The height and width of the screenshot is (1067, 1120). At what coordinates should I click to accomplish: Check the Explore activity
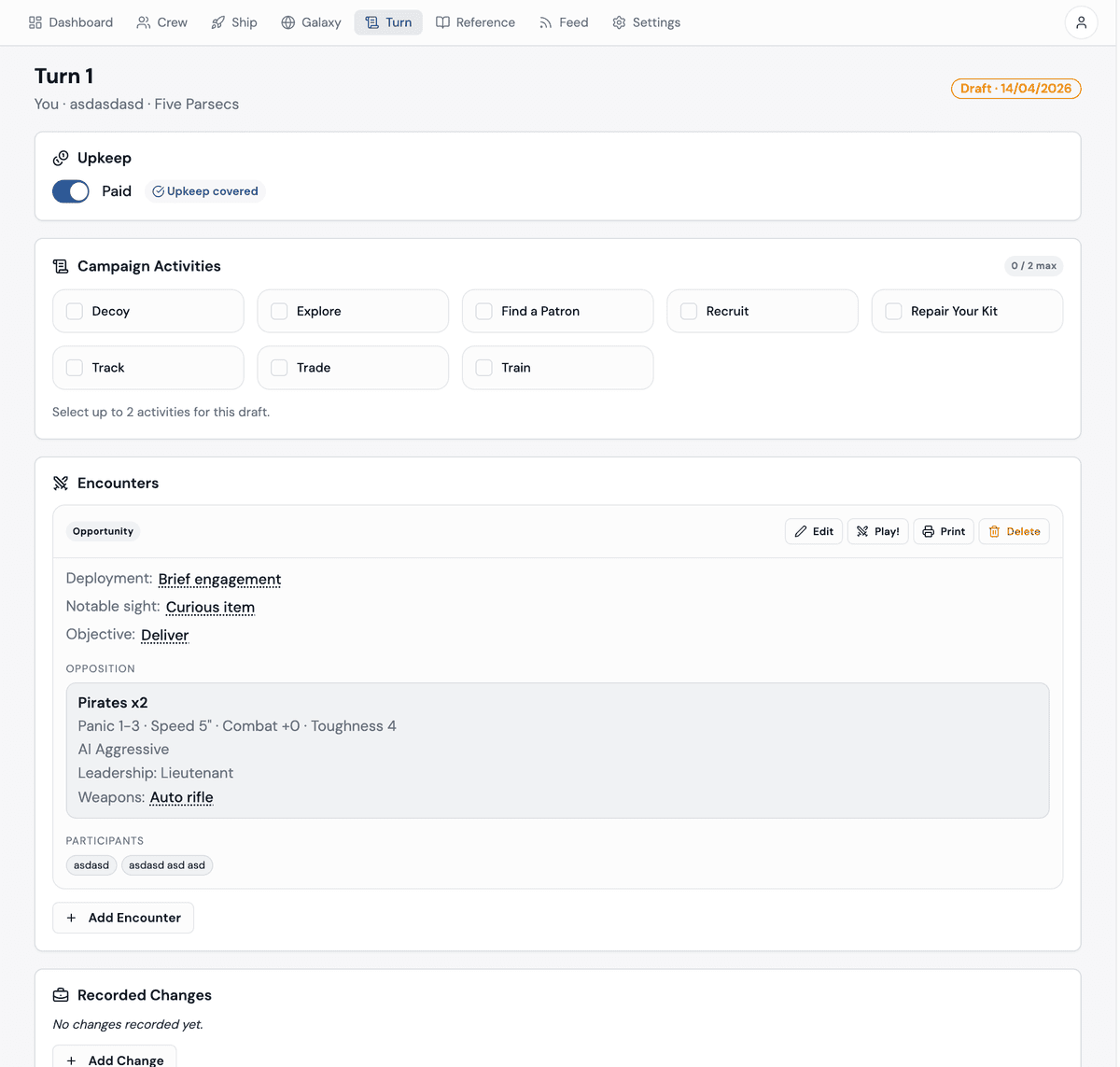pos(279,312)
